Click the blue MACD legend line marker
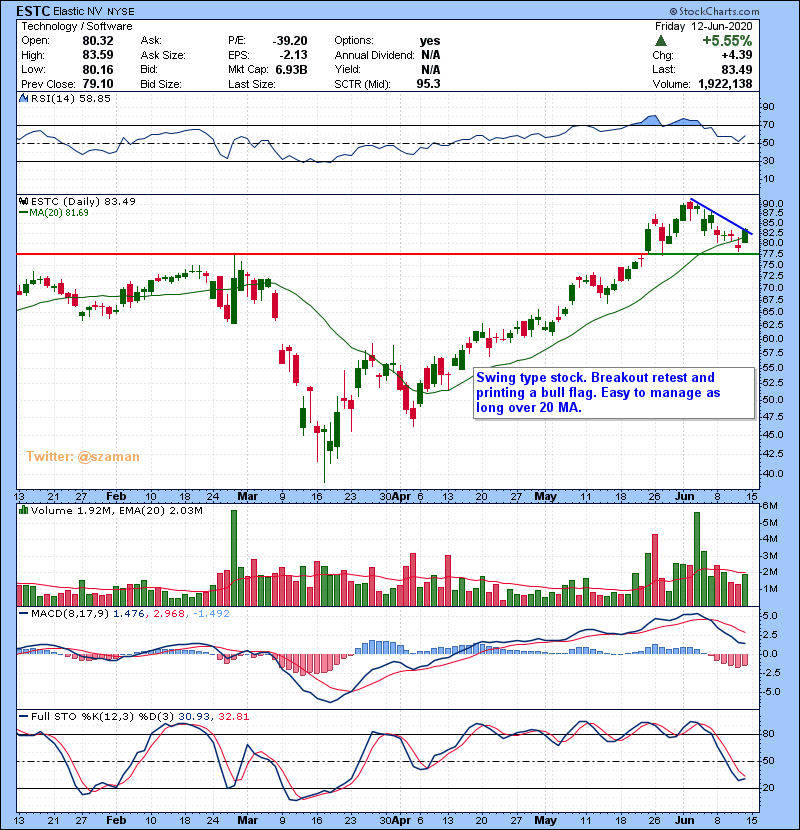 point(23,614)
